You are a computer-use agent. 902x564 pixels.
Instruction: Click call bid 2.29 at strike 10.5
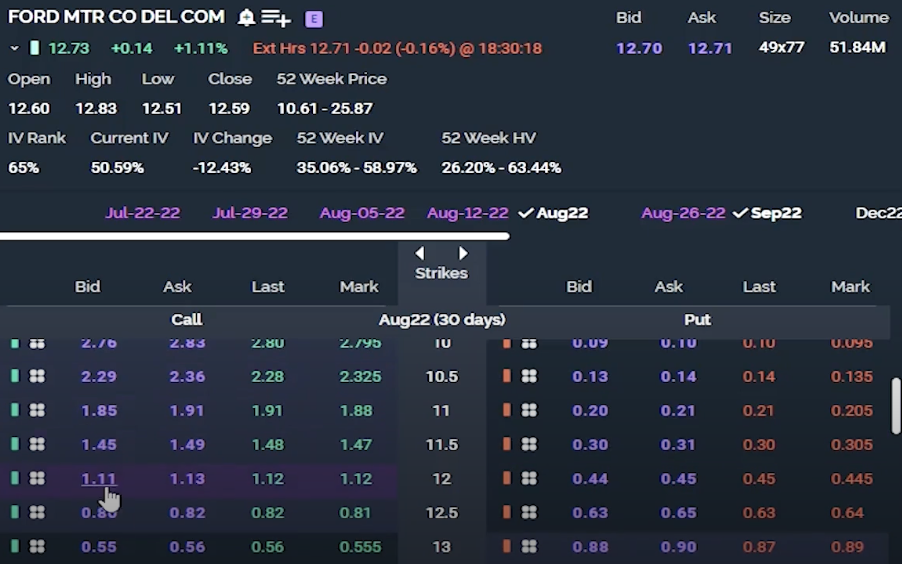99,376
